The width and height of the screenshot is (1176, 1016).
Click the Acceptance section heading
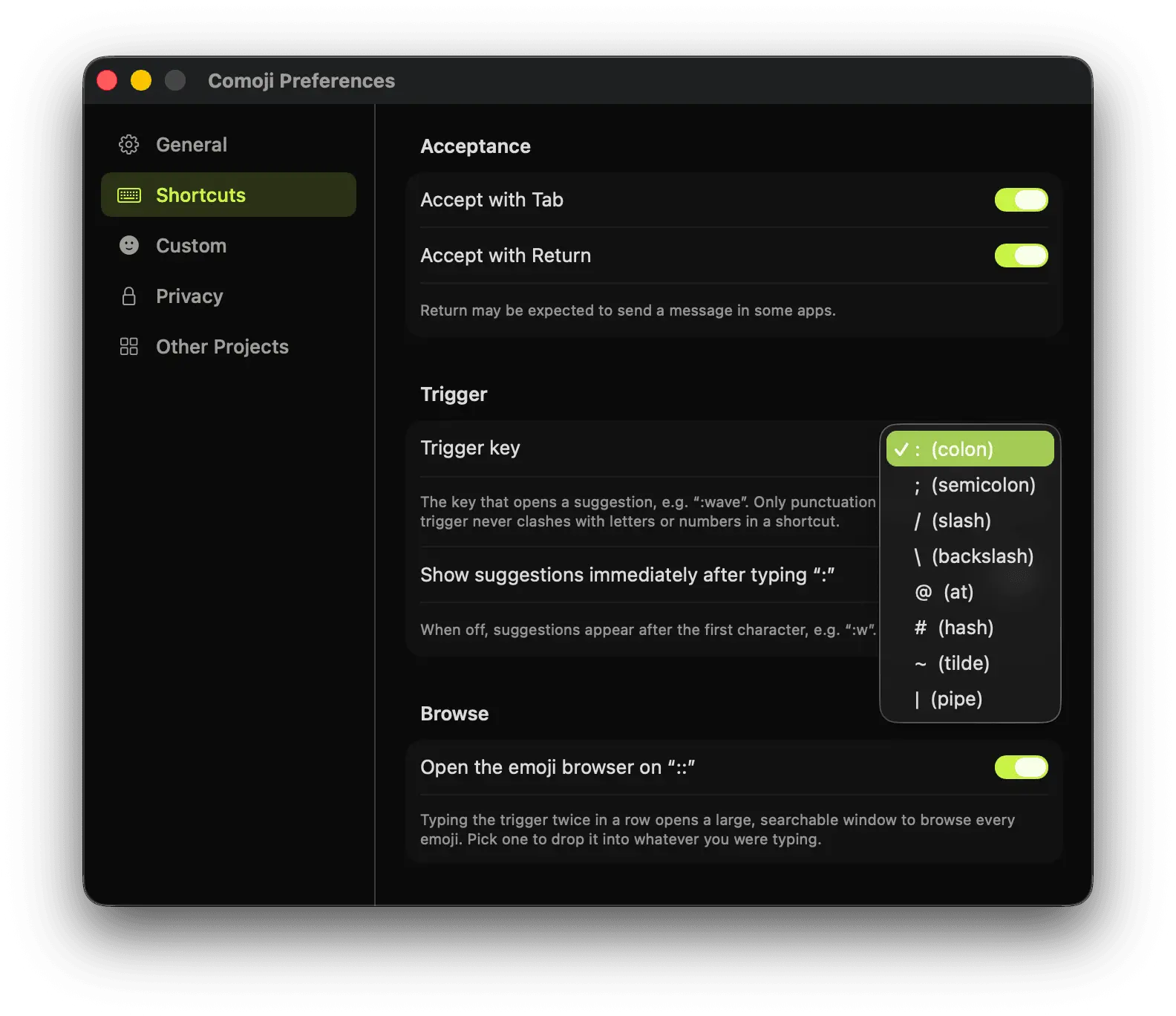[x=475, y=146]
